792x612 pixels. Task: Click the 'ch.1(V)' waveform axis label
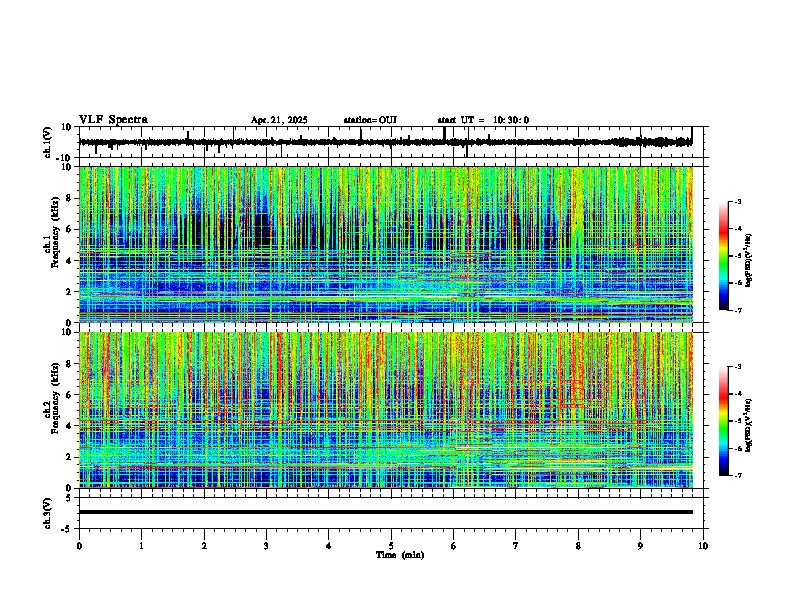click(48, 142)
